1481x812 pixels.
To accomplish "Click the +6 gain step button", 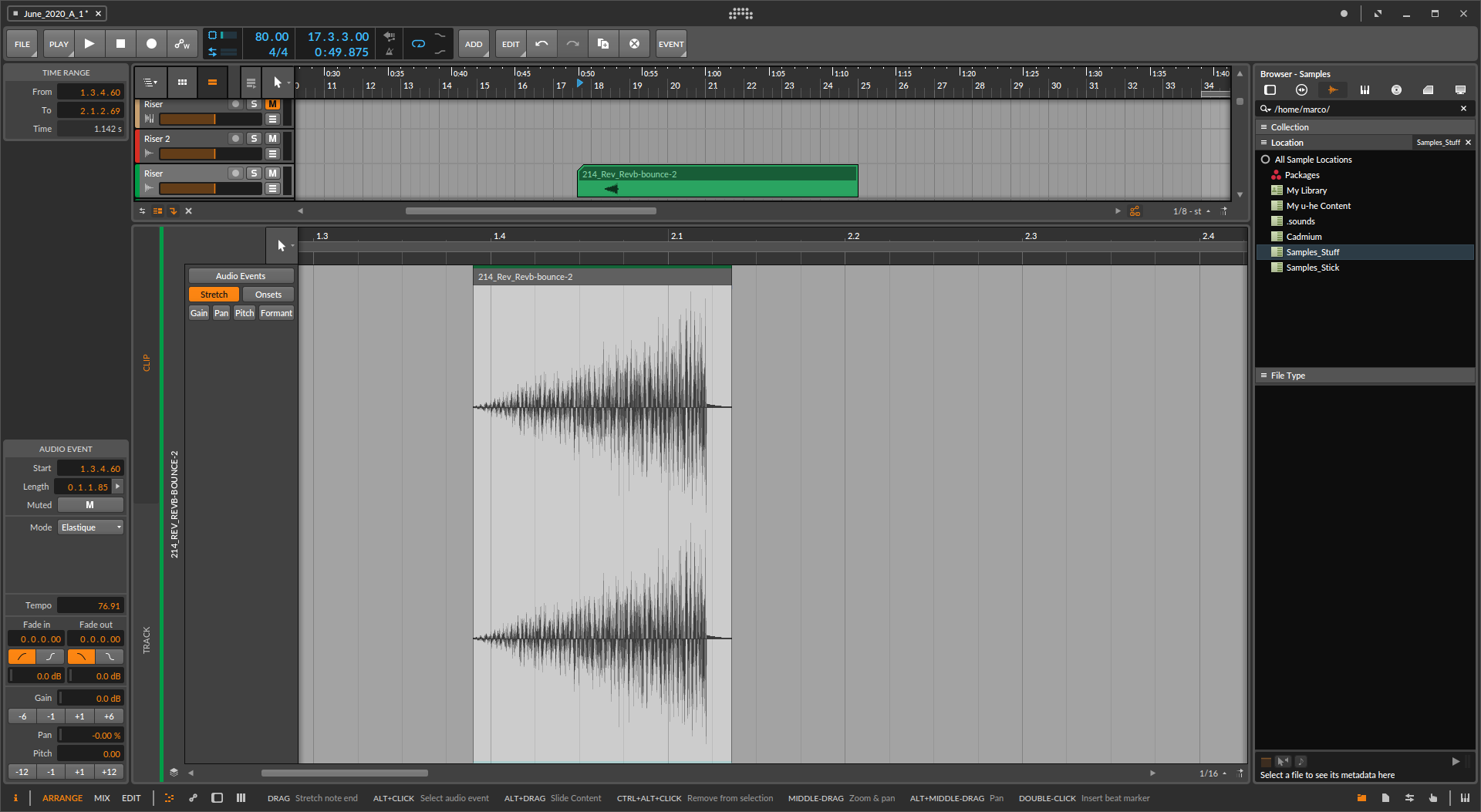I will 109,716.
